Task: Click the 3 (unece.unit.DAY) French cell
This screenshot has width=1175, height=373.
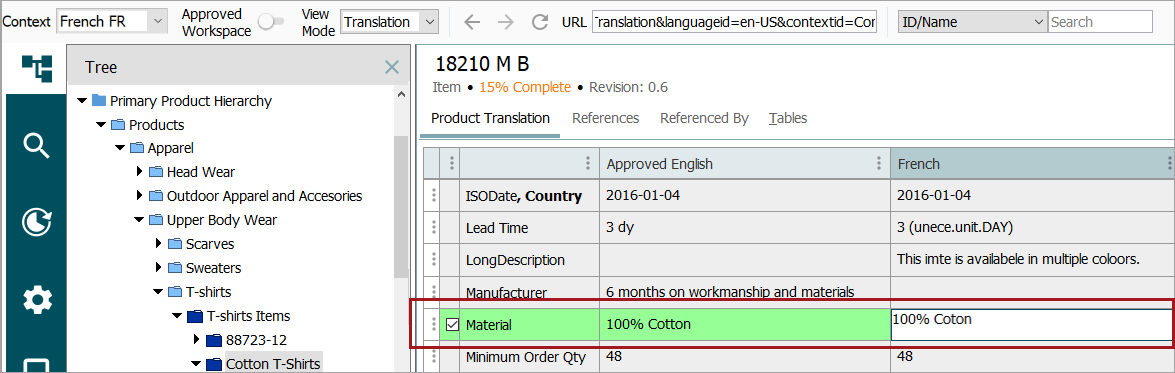Action: [x=1032, y=228]
